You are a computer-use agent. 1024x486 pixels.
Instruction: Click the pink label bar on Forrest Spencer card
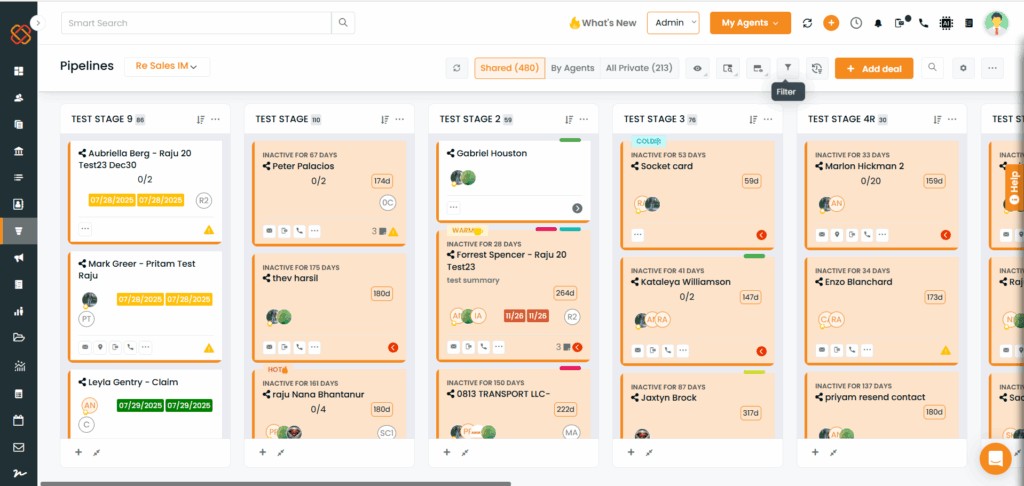546,229
